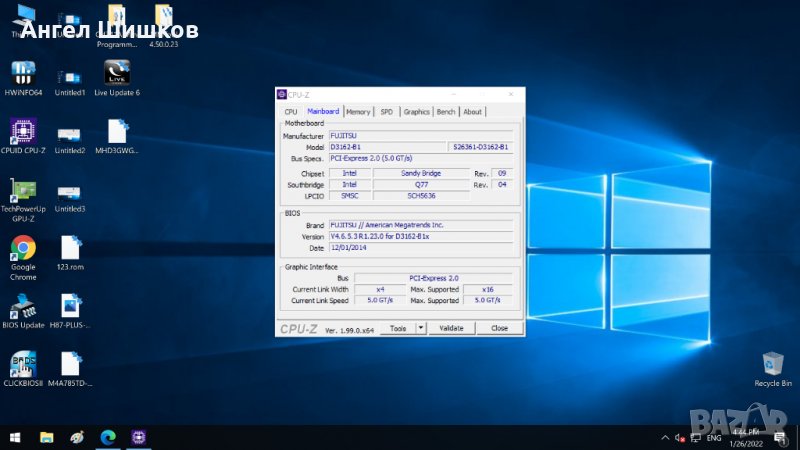This screenshot has height=450, width=800.
Task: Select the 123.rom file icon
Action: click(70, 248)
